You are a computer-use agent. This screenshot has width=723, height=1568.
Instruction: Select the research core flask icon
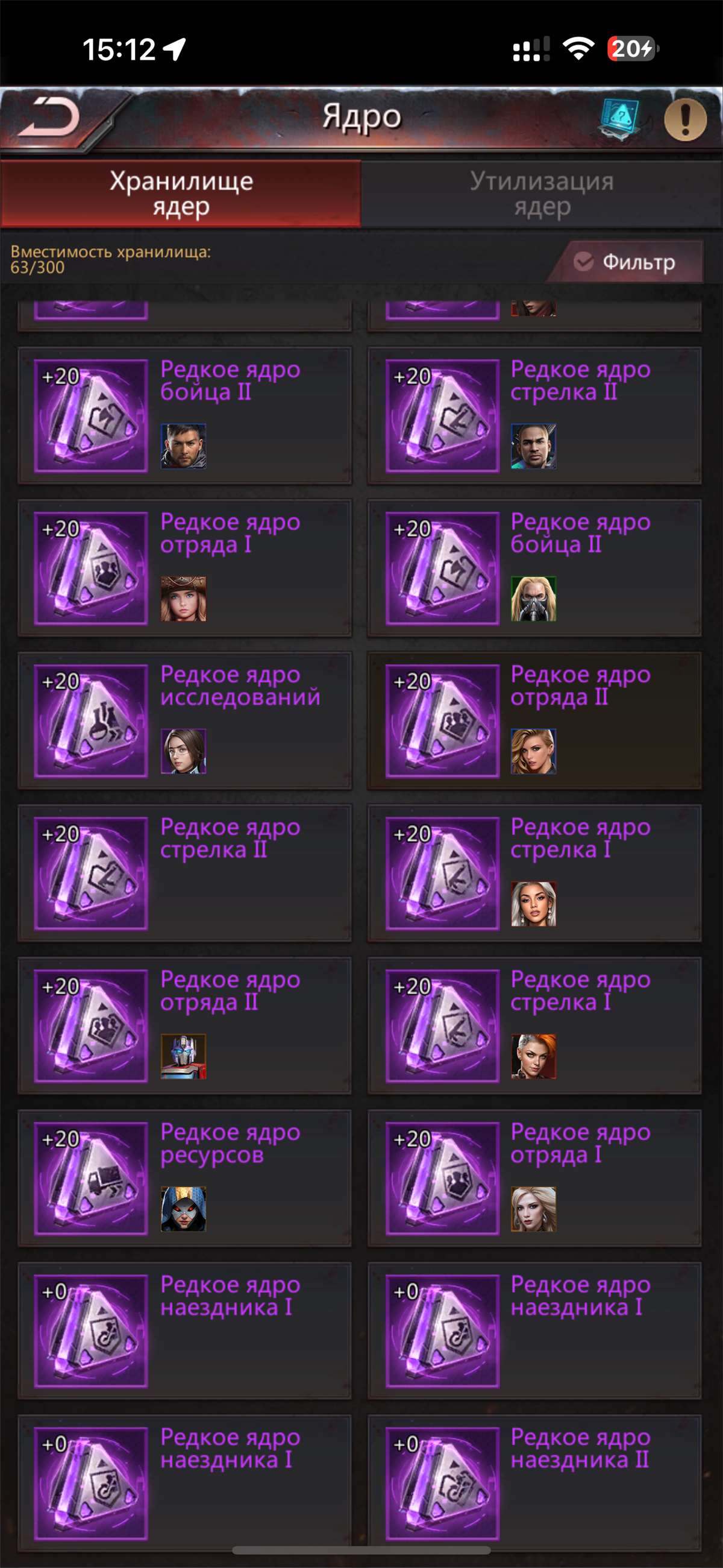92,720
